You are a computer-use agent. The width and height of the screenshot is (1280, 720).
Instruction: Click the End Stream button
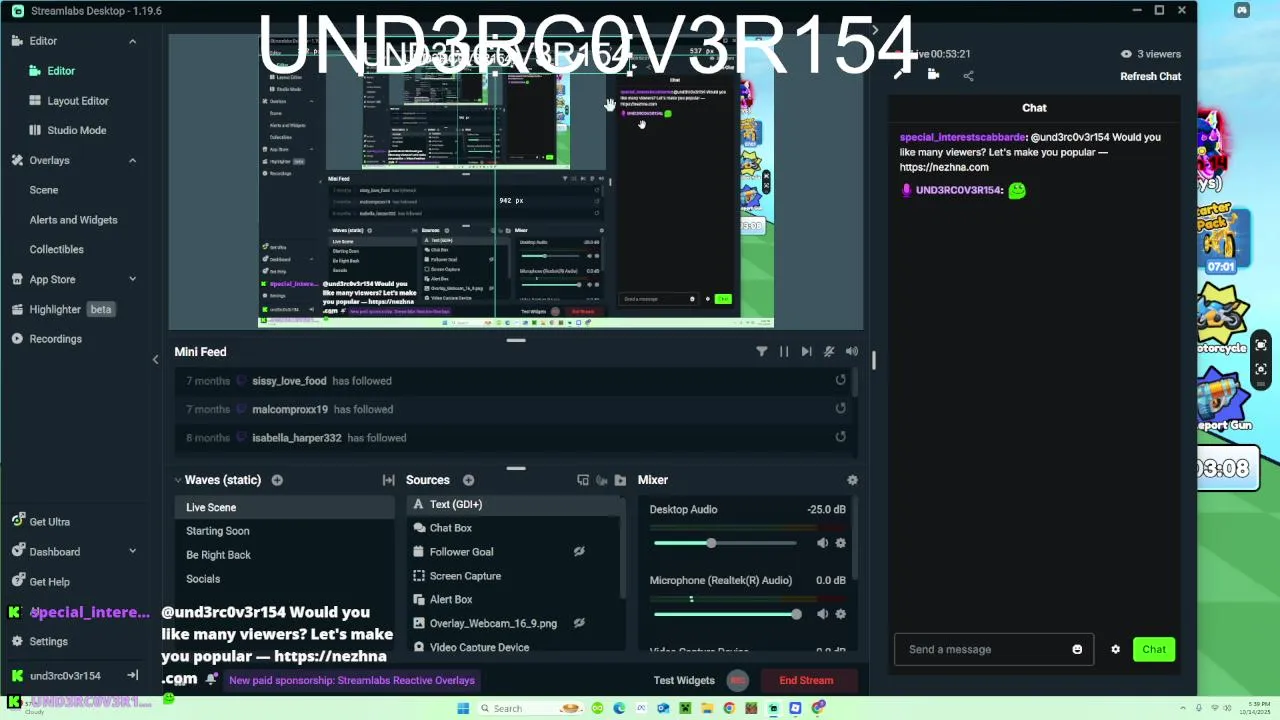[806, 680]
